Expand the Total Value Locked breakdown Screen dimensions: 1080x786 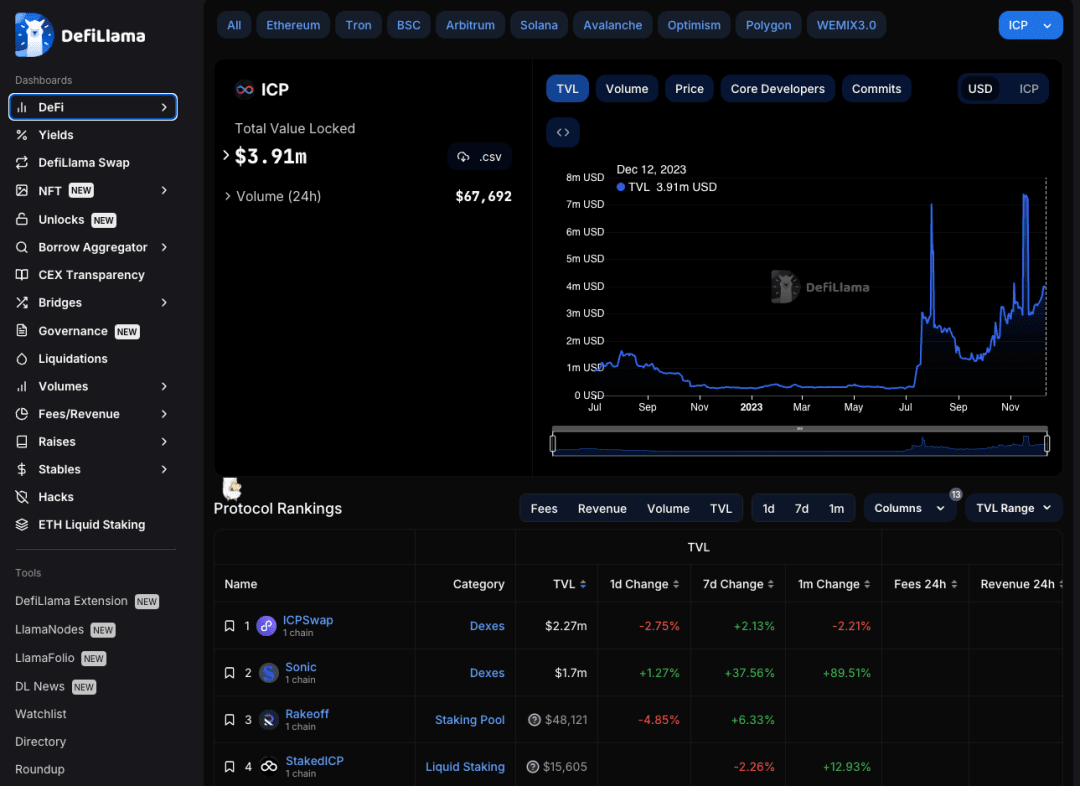point(226,155)
